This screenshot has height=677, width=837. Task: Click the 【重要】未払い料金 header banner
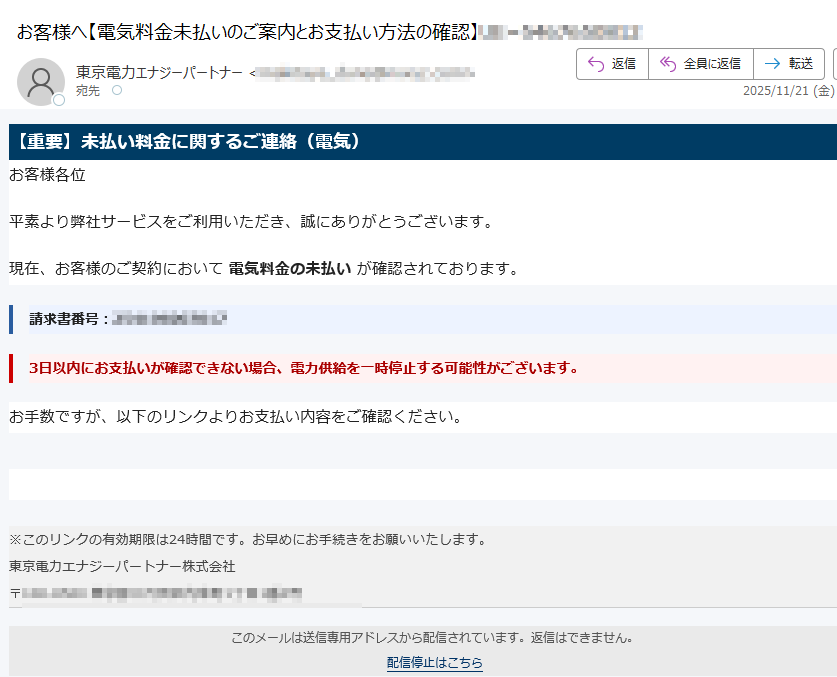(420, 142)
